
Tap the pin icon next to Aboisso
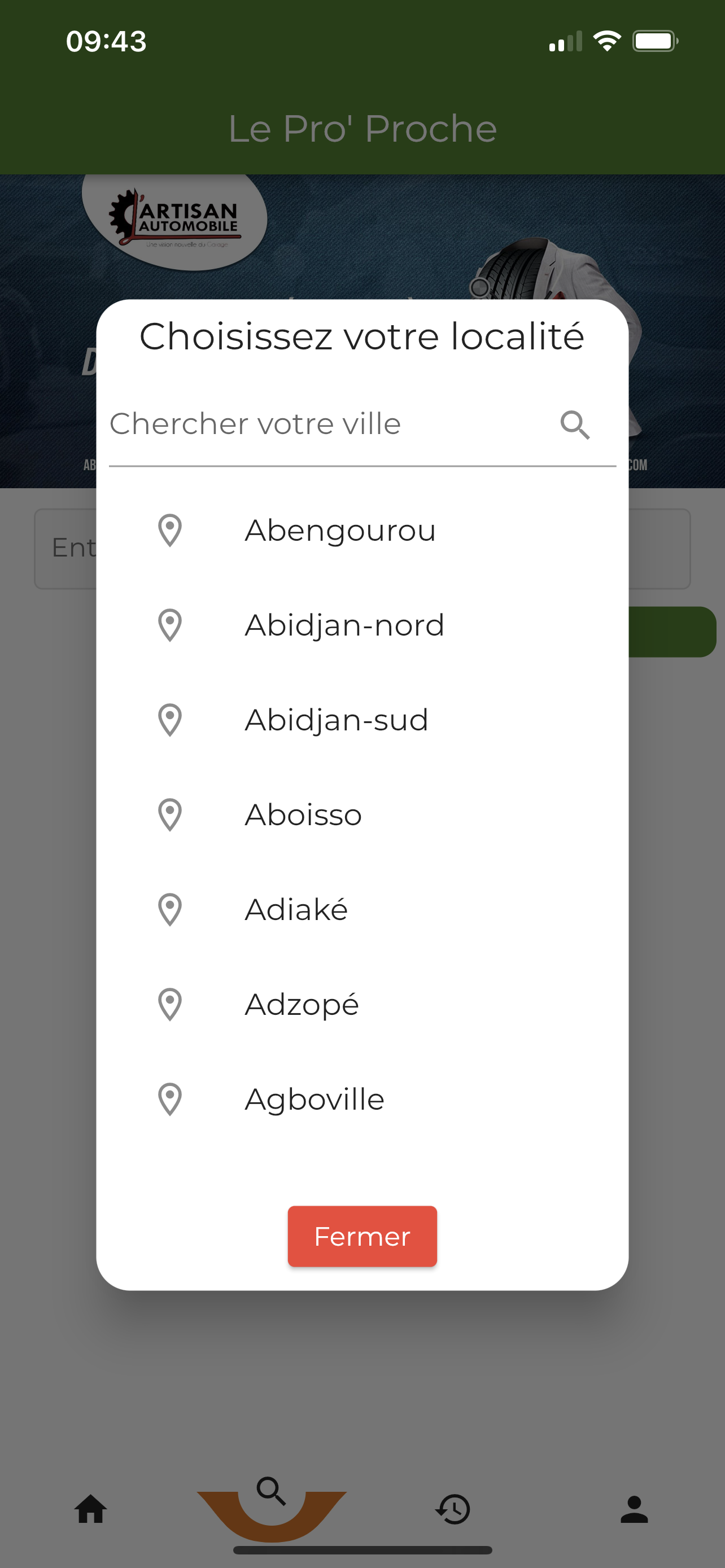point(170,814)
